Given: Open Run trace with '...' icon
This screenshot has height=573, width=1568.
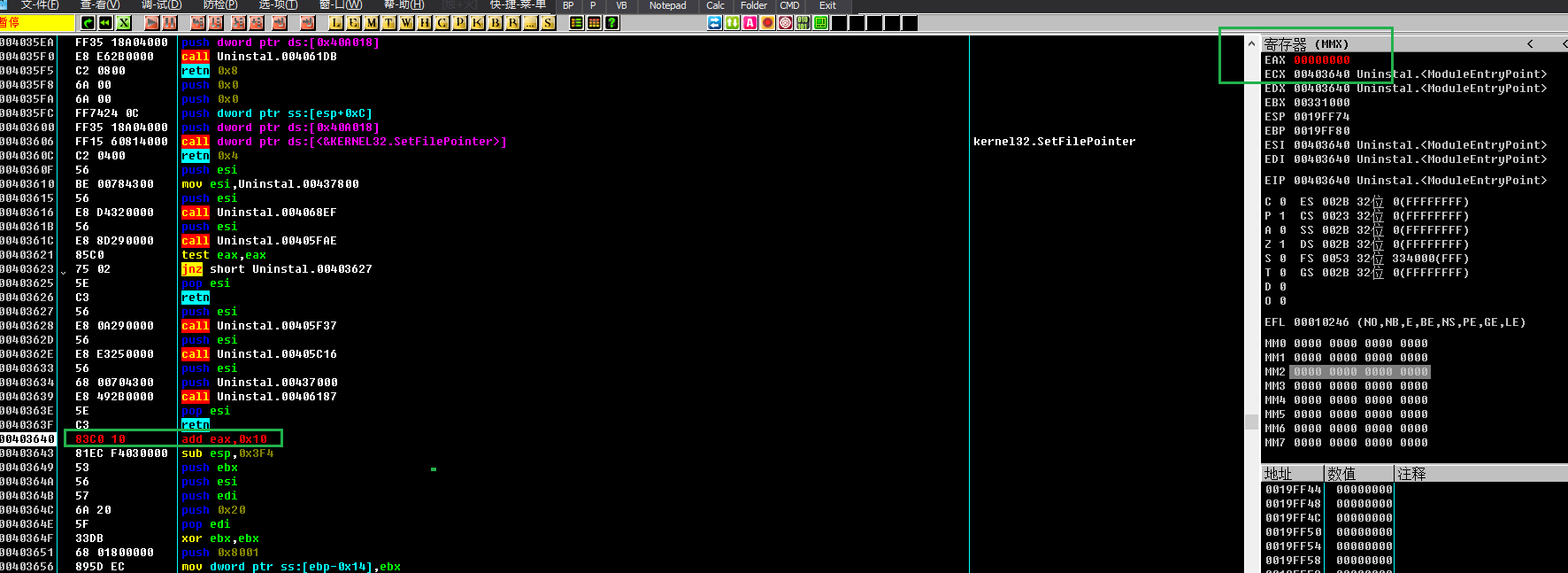Looking at the screenshot, I should point(531,23).
